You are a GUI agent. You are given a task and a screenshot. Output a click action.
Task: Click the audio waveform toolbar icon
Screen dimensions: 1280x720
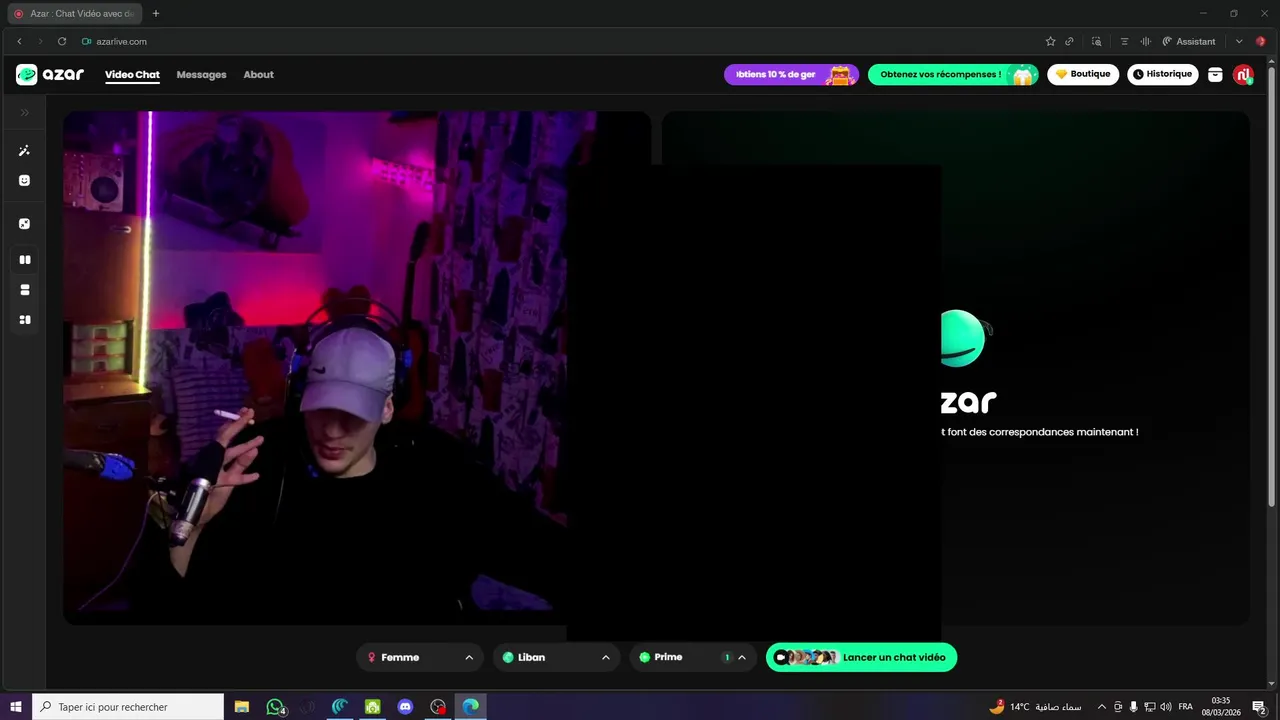coord(1146,41)
